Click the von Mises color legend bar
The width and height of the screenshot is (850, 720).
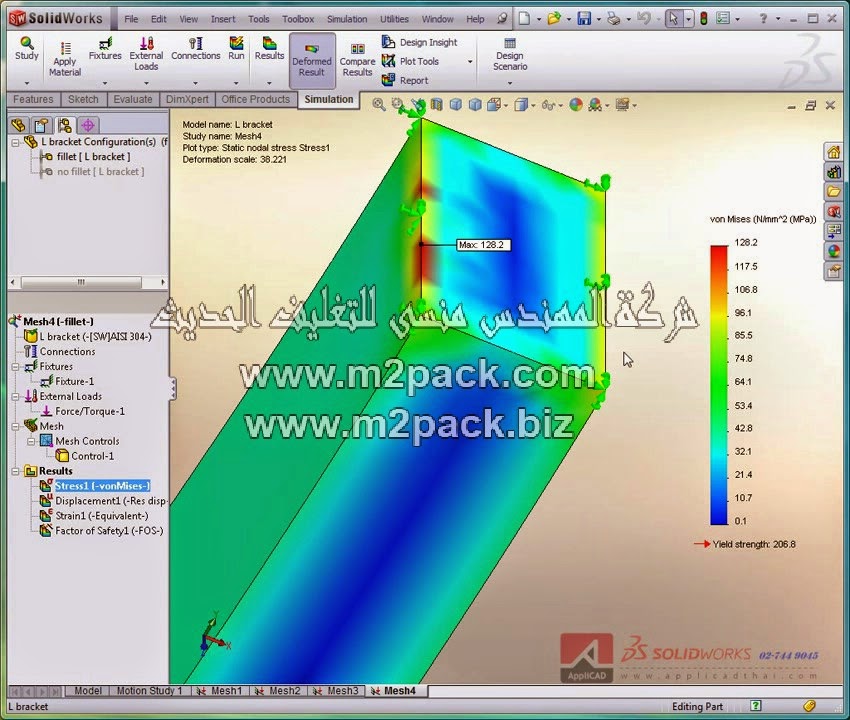click(719, 385)
